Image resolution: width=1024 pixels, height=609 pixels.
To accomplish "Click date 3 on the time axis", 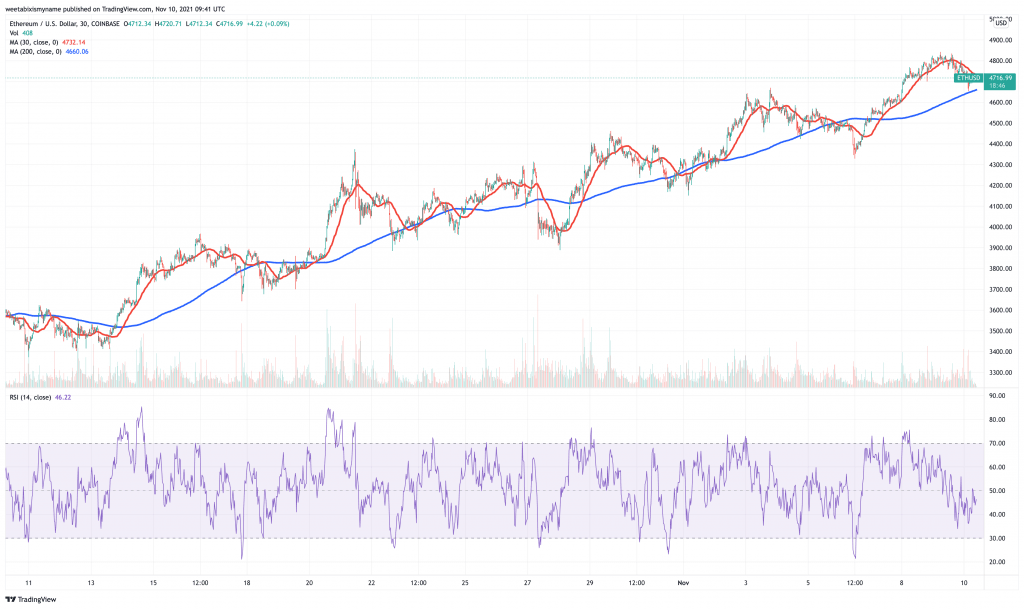I will [x=745, y=583].
